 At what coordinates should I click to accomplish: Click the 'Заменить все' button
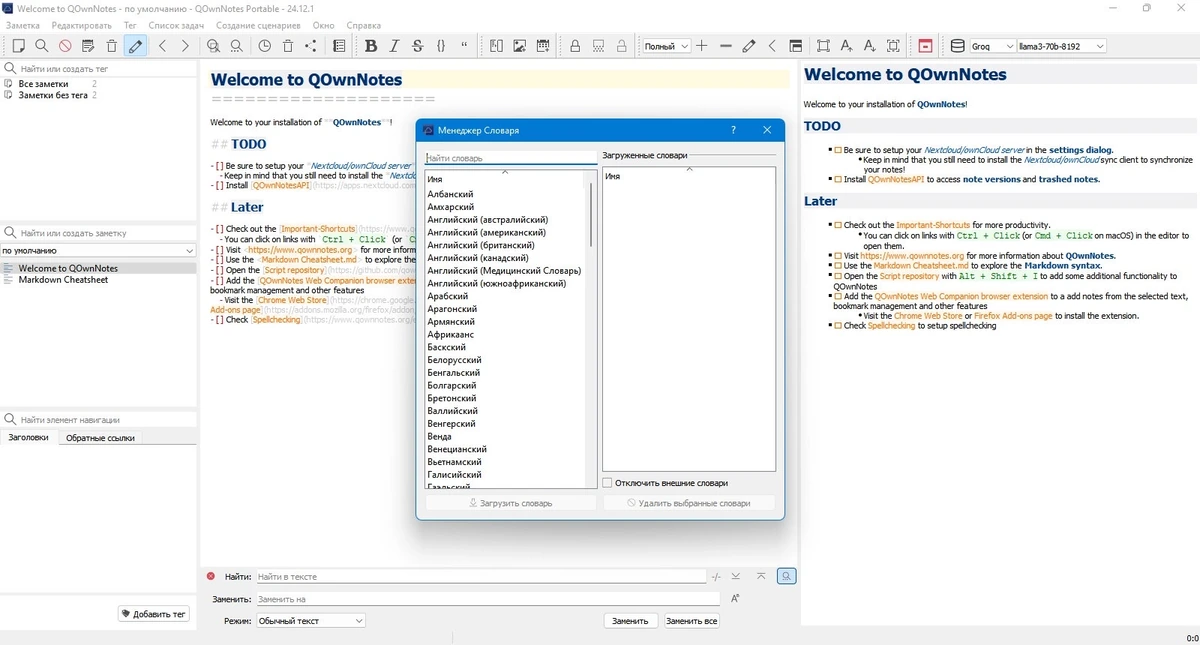(x=691, y=621)
